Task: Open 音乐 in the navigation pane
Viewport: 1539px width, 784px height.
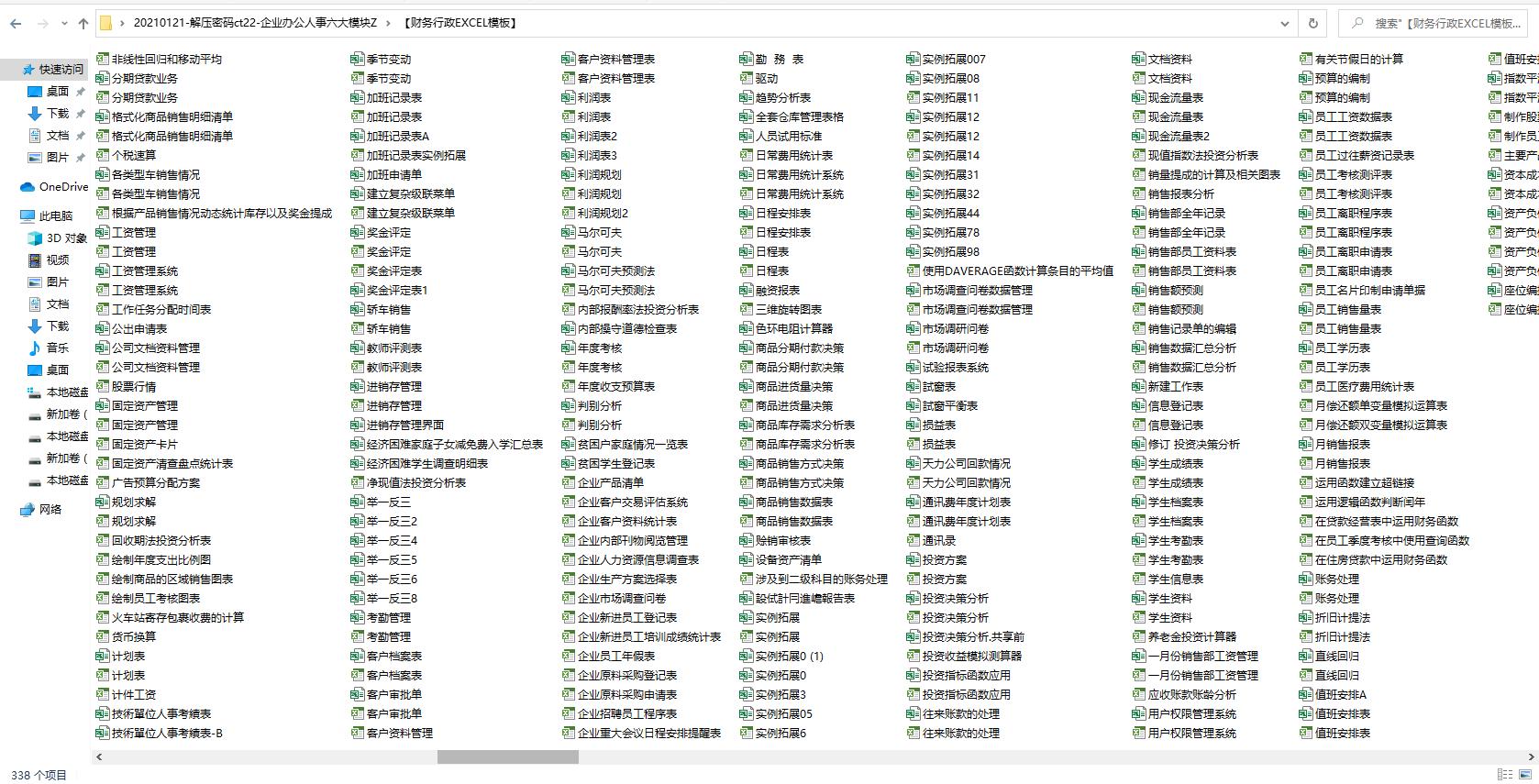Action: tap(57, 348)
